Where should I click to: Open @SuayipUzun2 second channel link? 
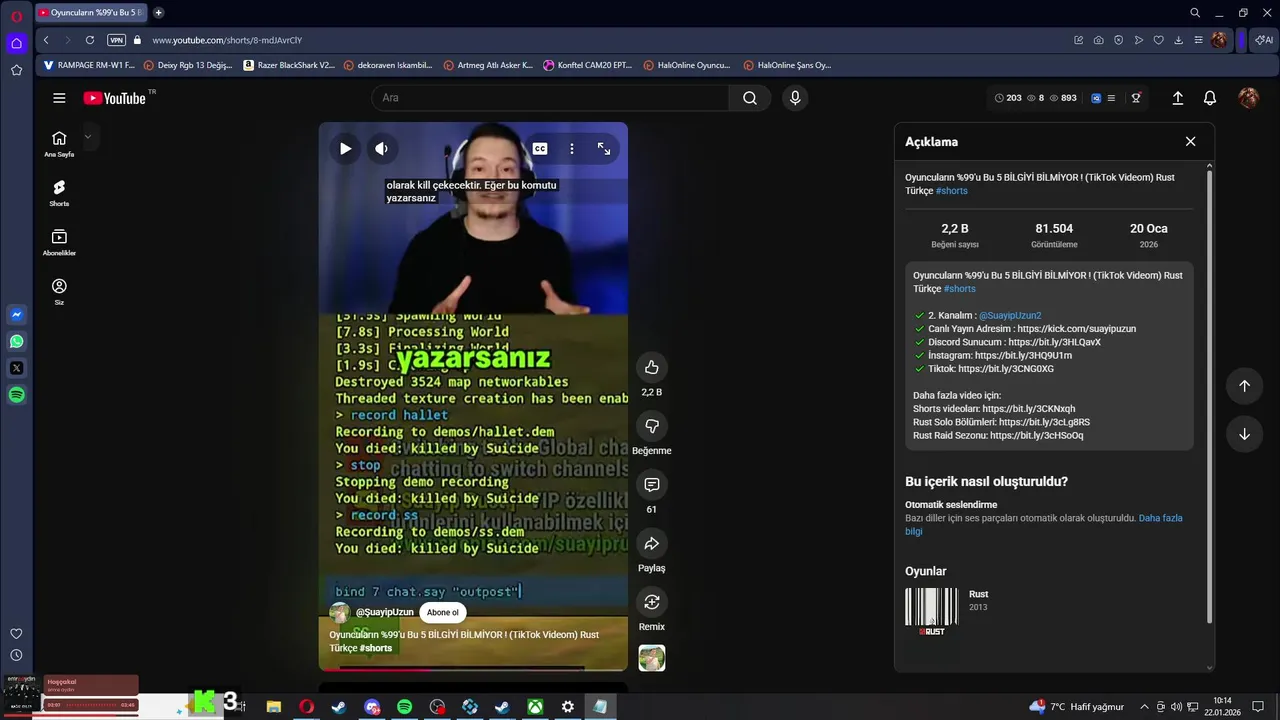pyautogui.click(x=1010, y=316)
